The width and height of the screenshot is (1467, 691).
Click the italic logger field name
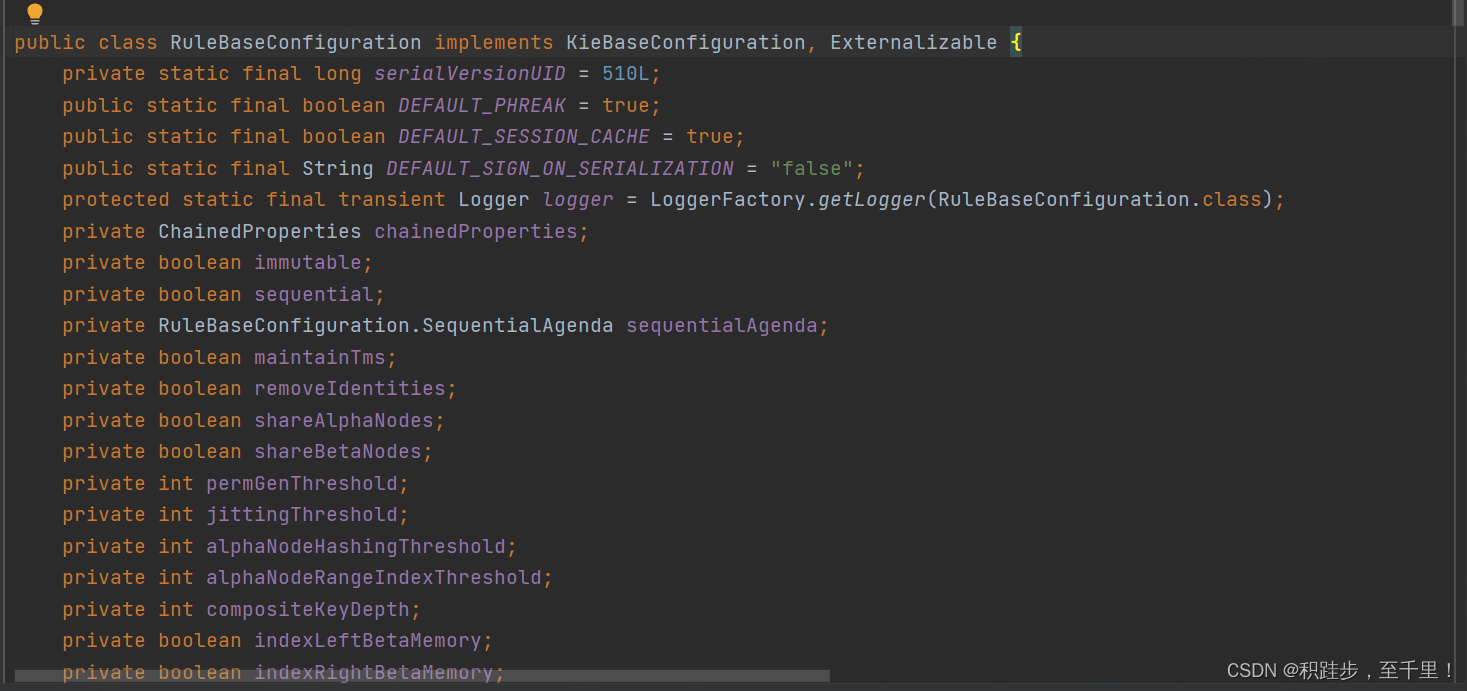coord(578,200)
